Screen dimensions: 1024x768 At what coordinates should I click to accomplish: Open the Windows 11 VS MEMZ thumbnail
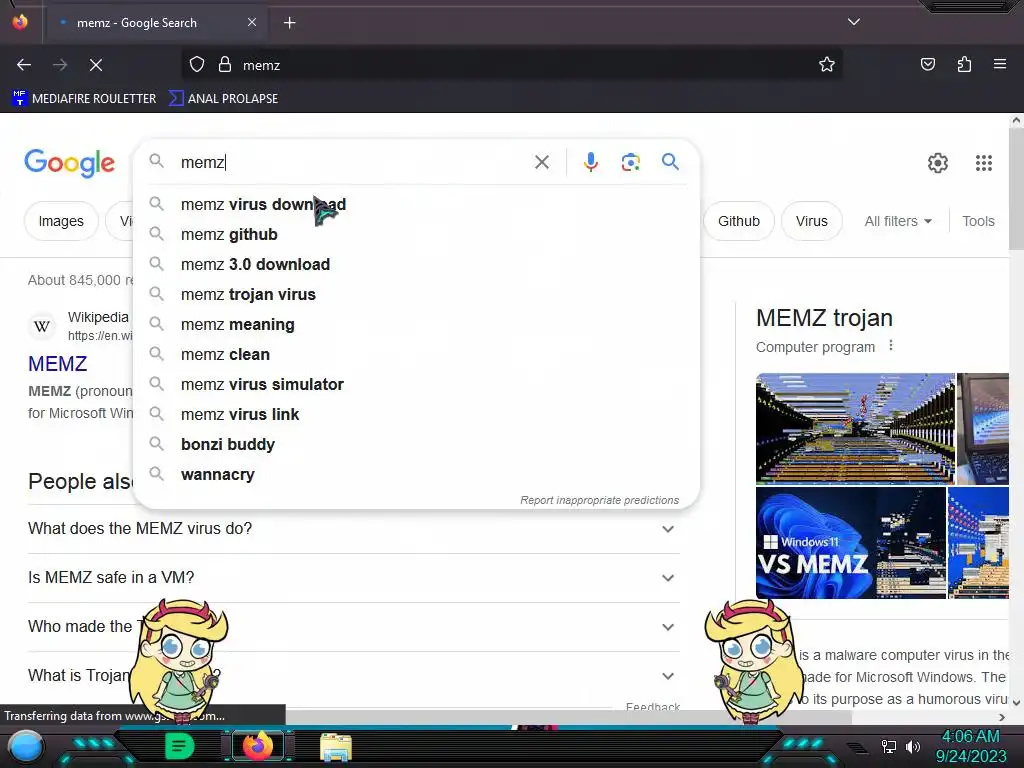[850, 543]
